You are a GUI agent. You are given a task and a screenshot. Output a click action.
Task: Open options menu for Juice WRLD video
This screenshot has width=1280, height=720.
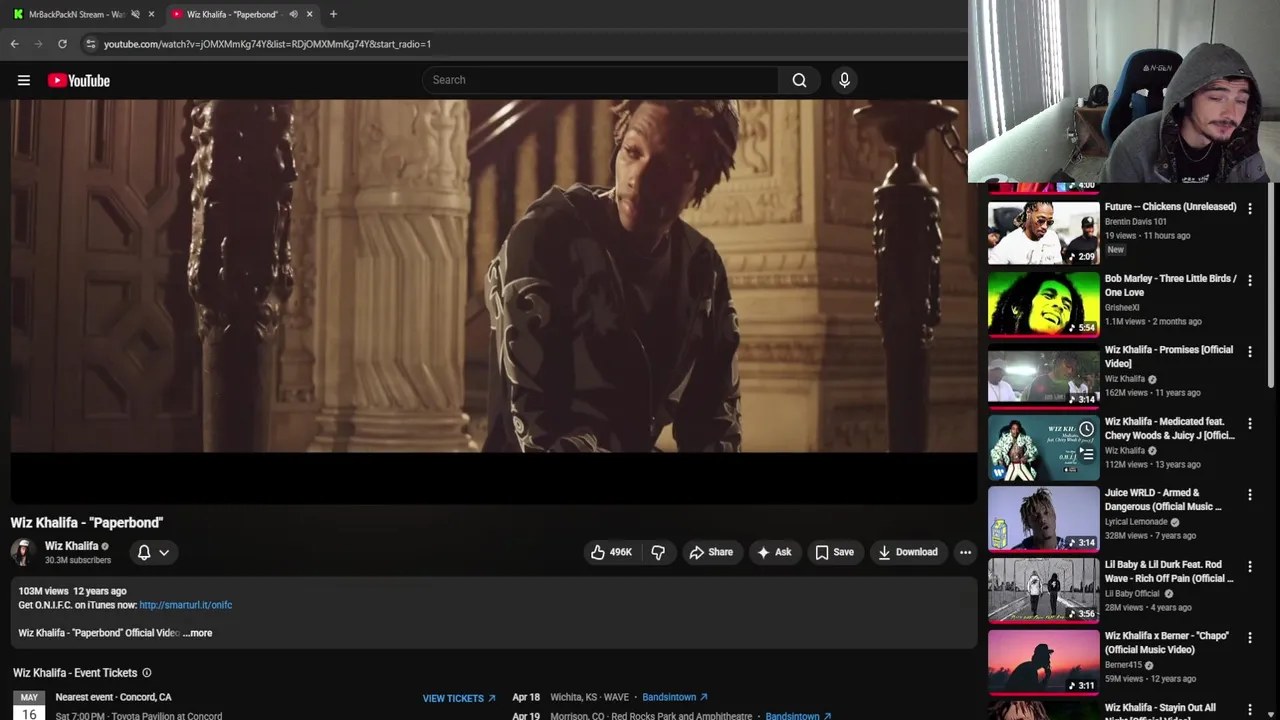1249,494
